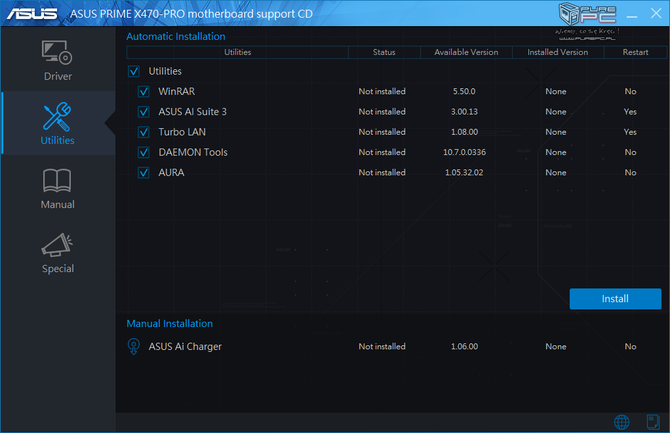This screenshot has height=433, width=670.
Task: Click AURA's Installed Version None
Action: [556, 173]
